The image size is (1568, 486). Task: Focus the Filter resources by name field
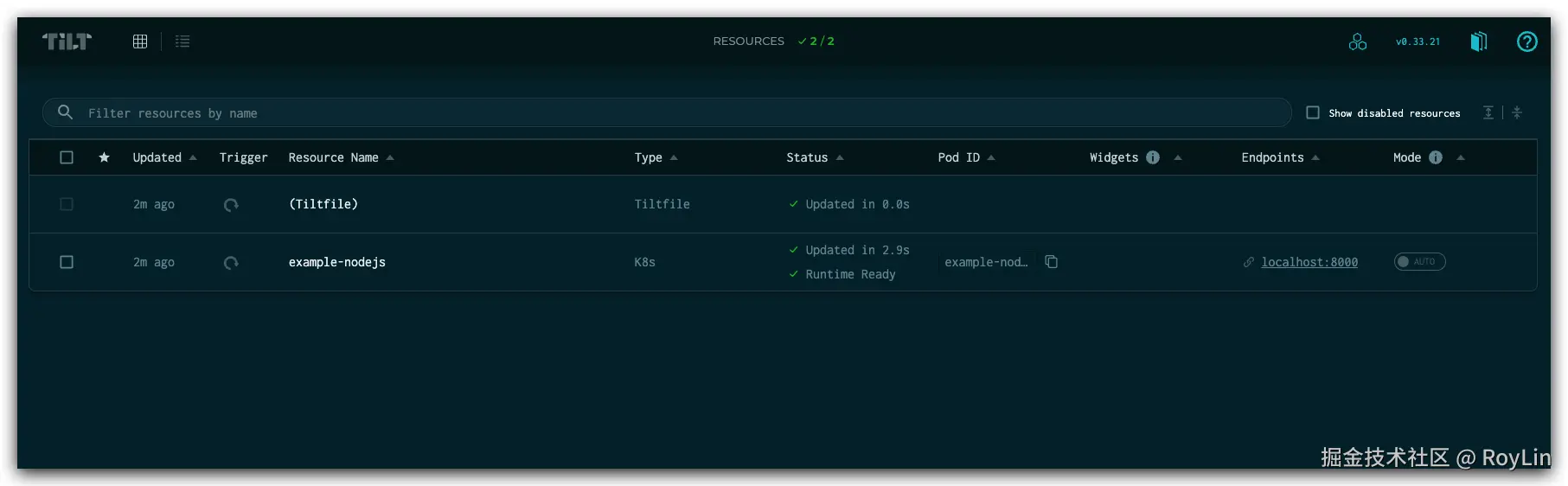667,112
